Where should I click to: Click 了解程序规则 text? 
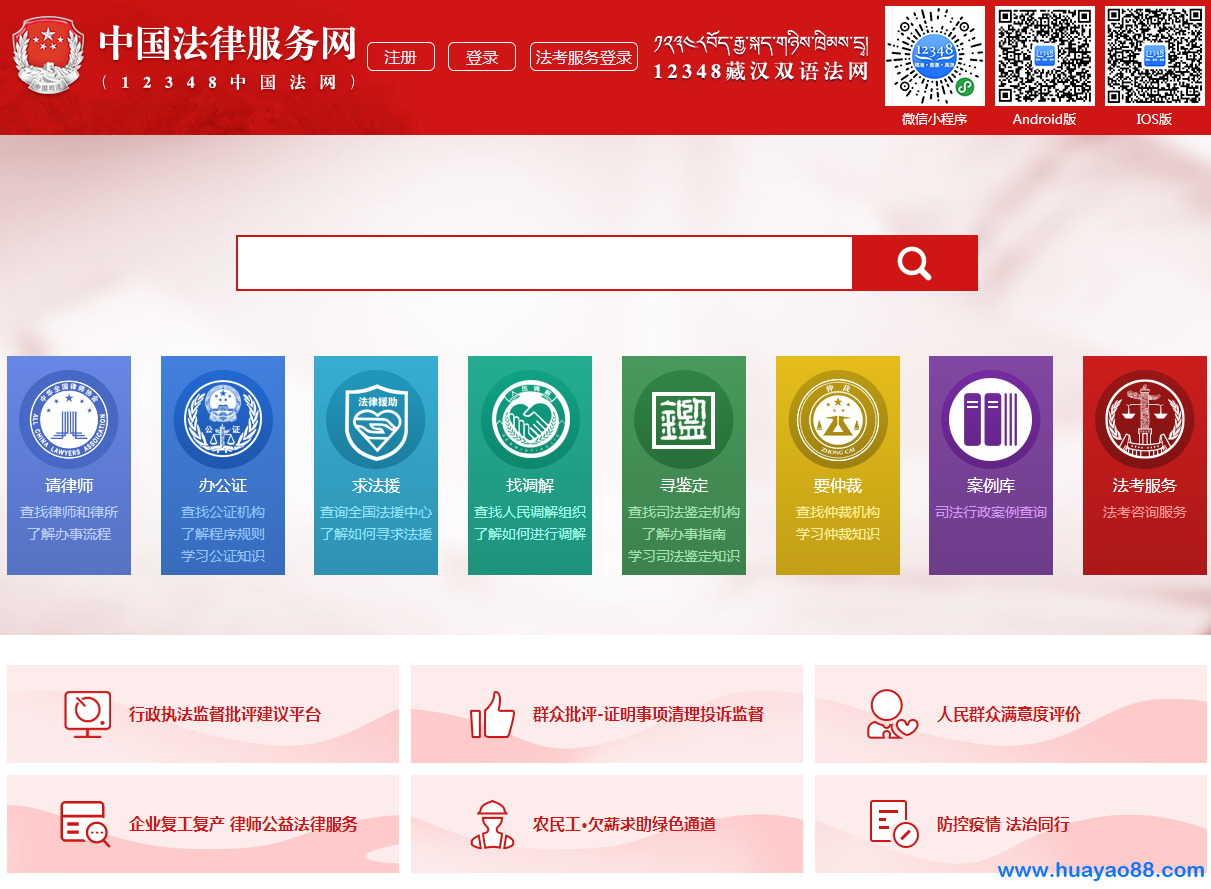coord(223,534)
